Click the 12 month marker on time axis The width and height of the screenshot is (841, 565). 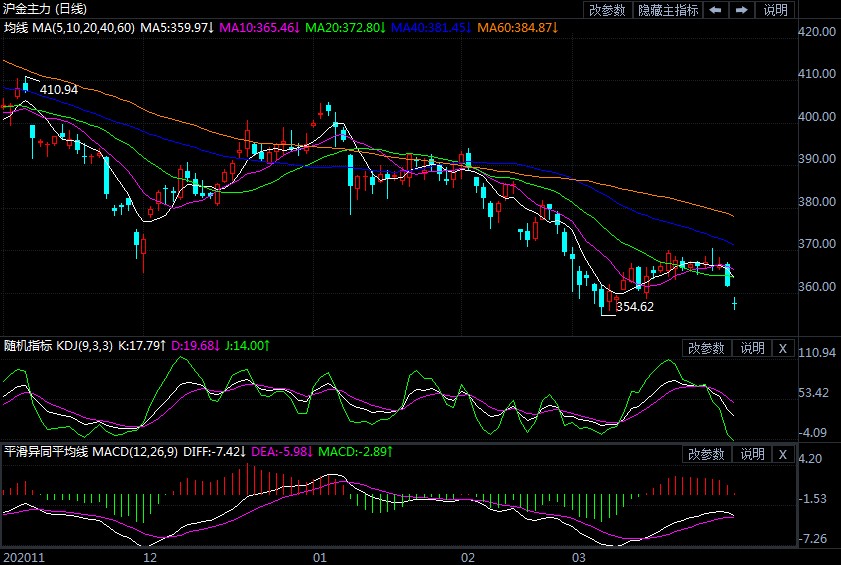[x=150, y=557]
